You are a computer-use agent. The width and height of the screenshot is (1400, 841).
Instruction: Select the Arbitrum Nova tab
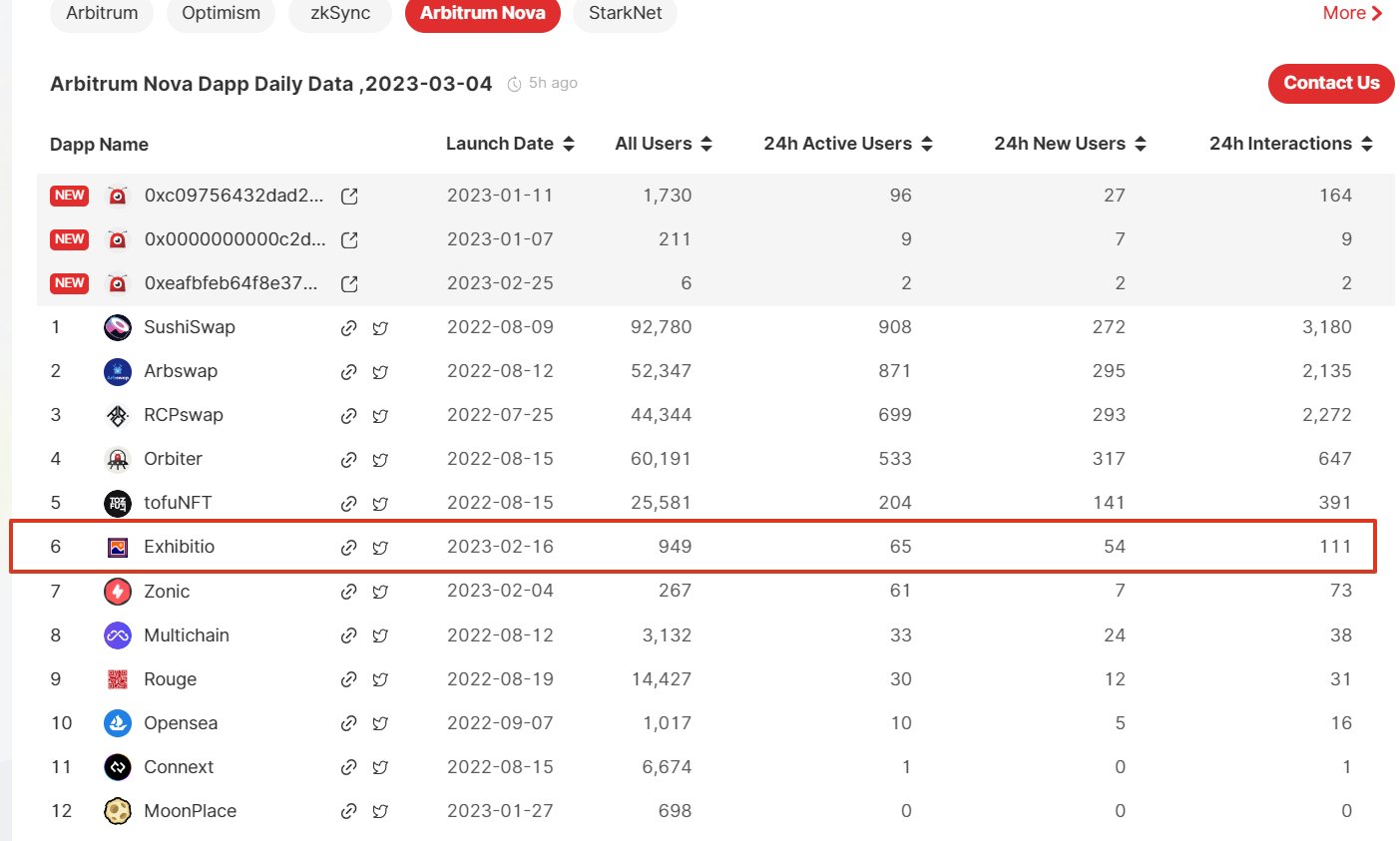click(x=483, y=14)
